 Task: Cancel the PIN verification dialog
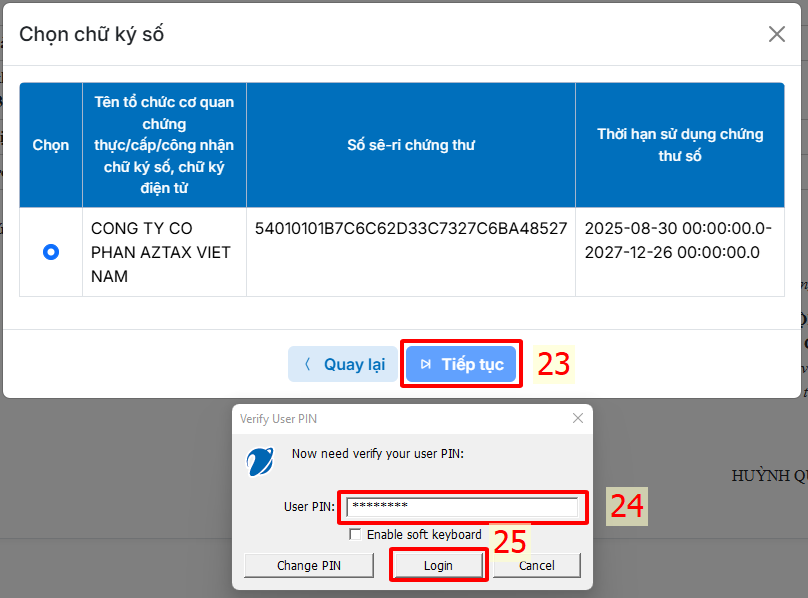[x=537, y=565]
